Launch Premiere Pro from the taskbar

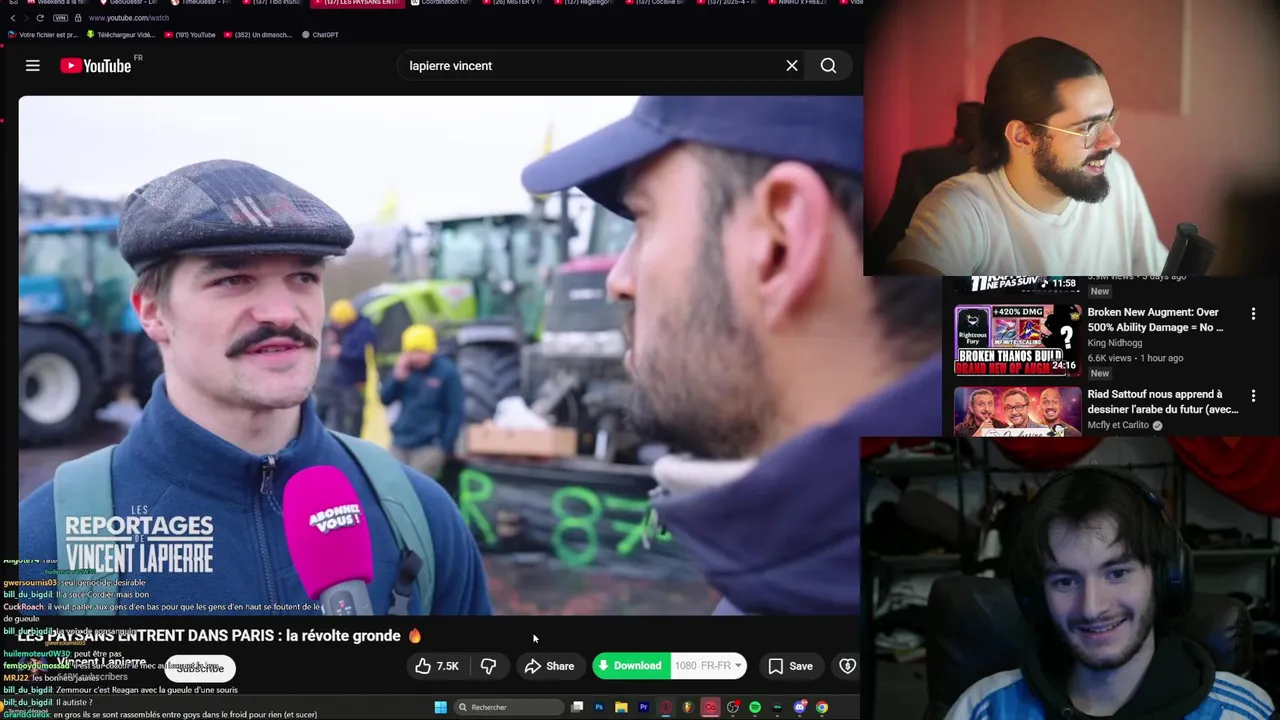tap(644, 707)
